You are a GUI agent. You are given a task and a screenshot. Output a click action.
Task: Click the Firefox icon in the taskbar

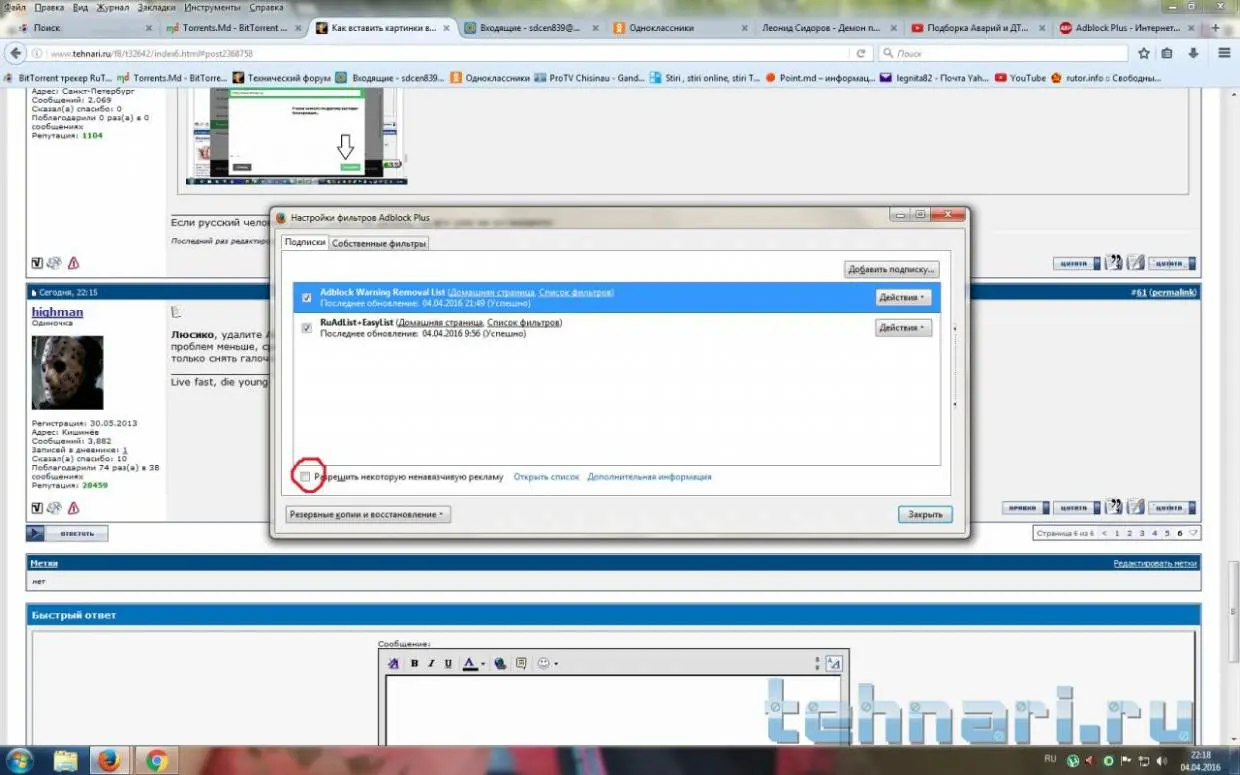[109, 760]
